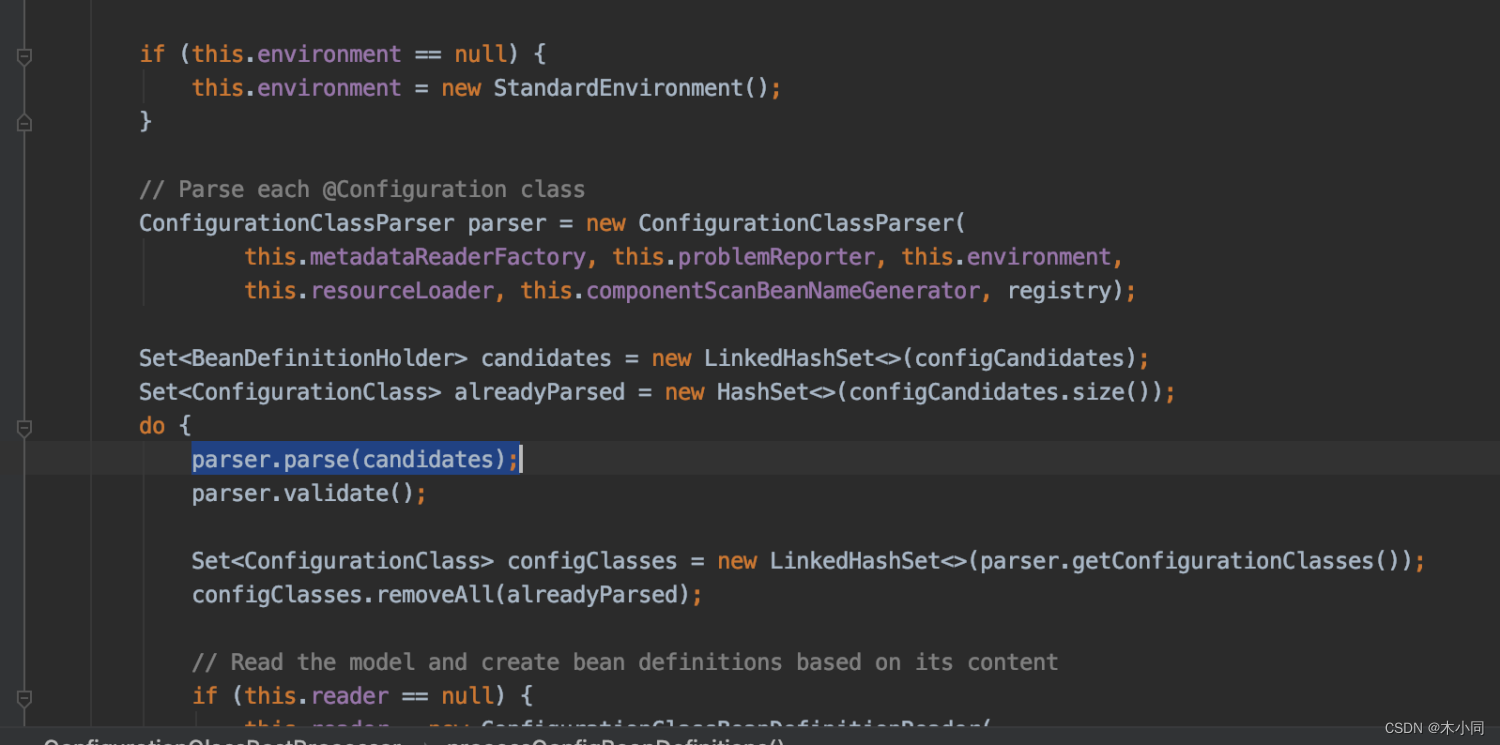Collapse the 'if (this.environment == null)' code block
1500x745 pixels.
pyautogui.click(x=24, y=56)
